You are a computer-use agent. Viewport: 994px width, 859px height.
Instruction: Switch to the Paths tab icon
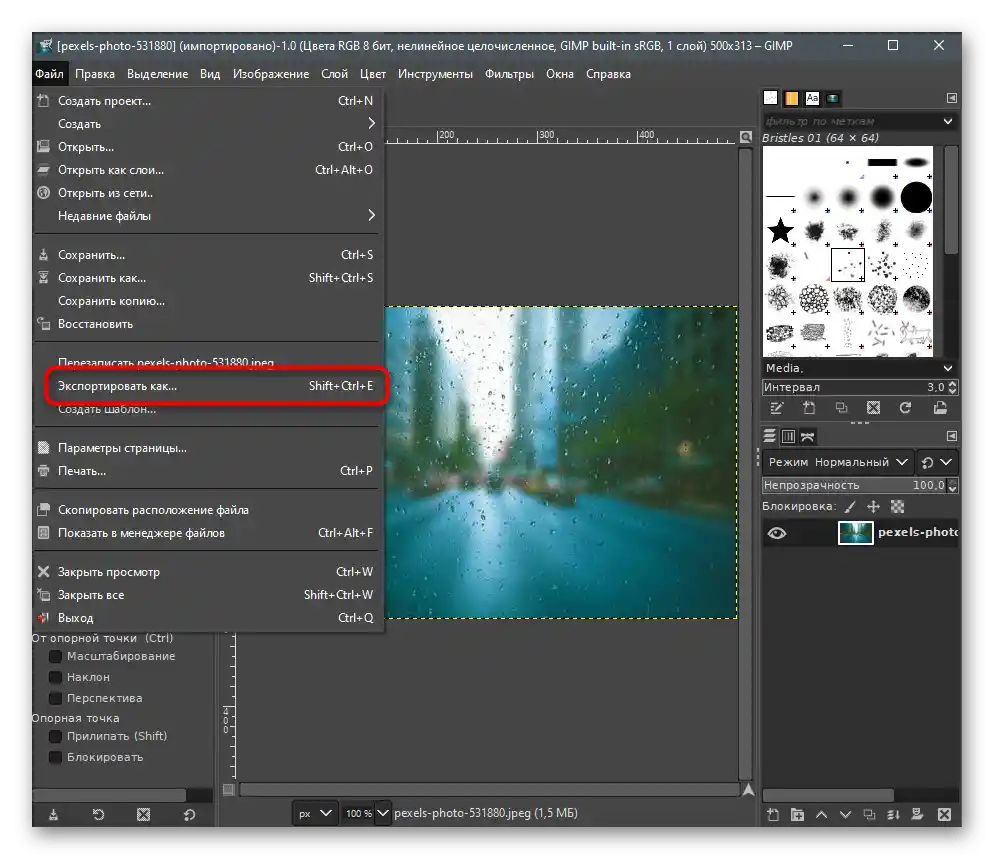pyautogui.click(x=807, y=436)
